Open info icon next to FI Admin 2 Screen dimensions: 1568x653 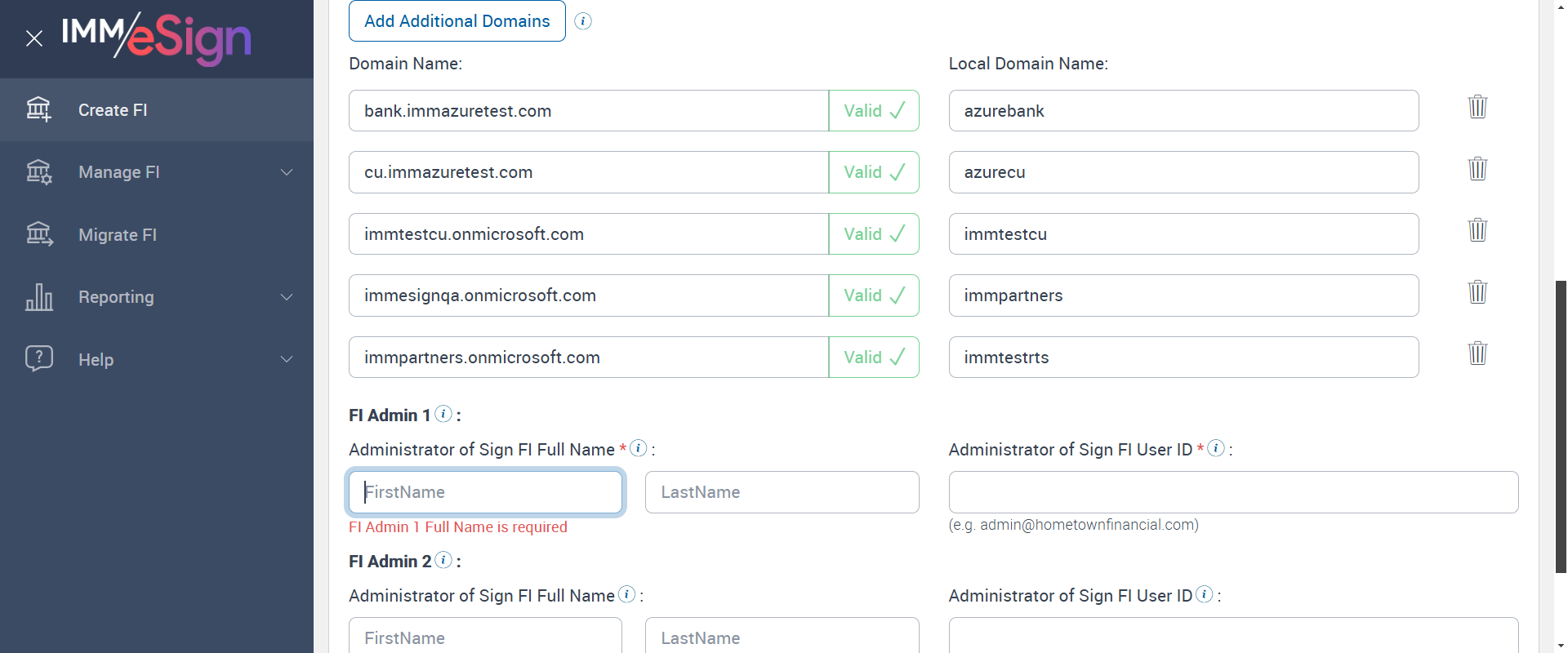pyautogui.click(x=443, y=560)
